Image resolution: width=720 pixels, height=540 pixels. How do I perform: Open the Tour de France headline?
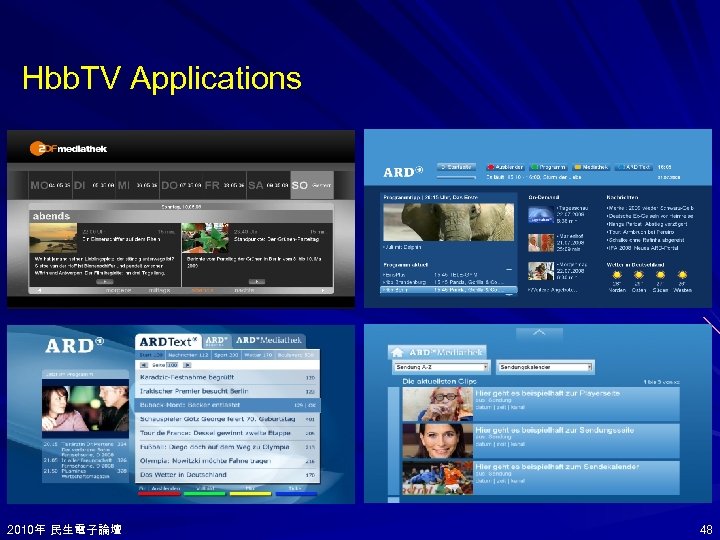(x=227, y=433)
